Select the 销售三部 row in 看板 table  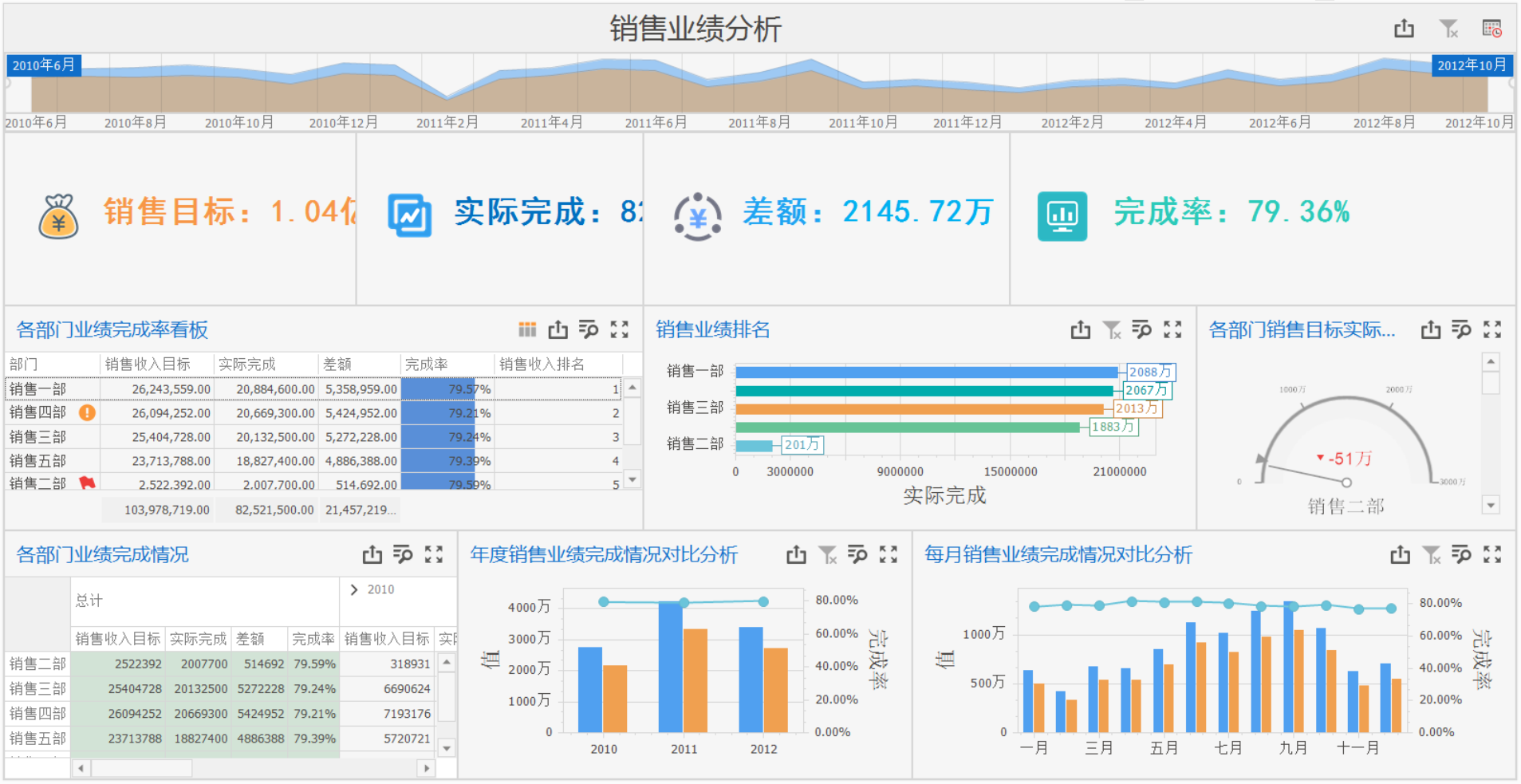pos(313,436)
